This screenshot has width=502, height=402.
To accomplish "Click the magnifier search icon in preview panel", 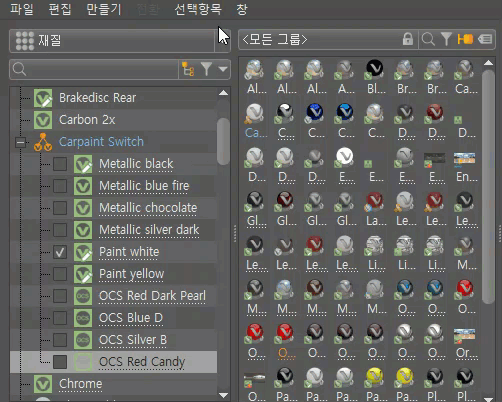I will pos(428,39).
